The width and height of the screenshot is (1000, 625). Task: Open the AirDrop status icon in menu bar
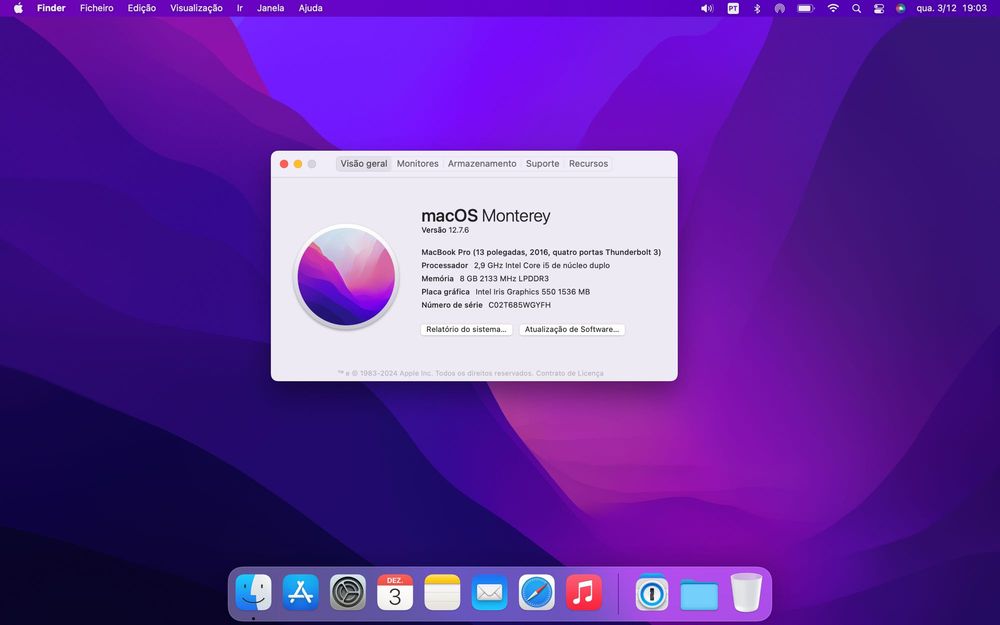click(x=779, y=8)
